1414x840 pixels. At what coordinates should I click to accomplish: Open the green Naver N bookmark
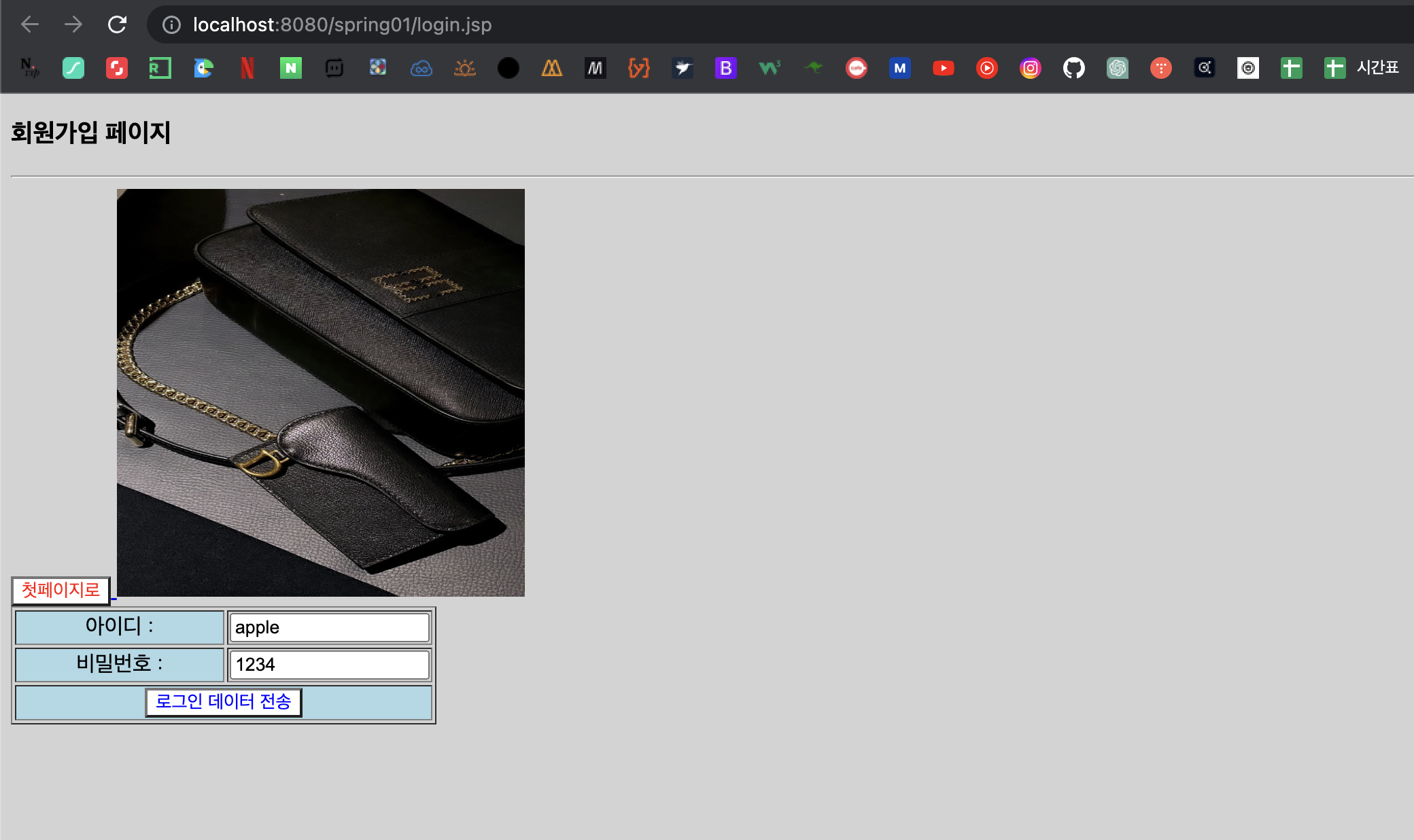[x=291, y=68]
